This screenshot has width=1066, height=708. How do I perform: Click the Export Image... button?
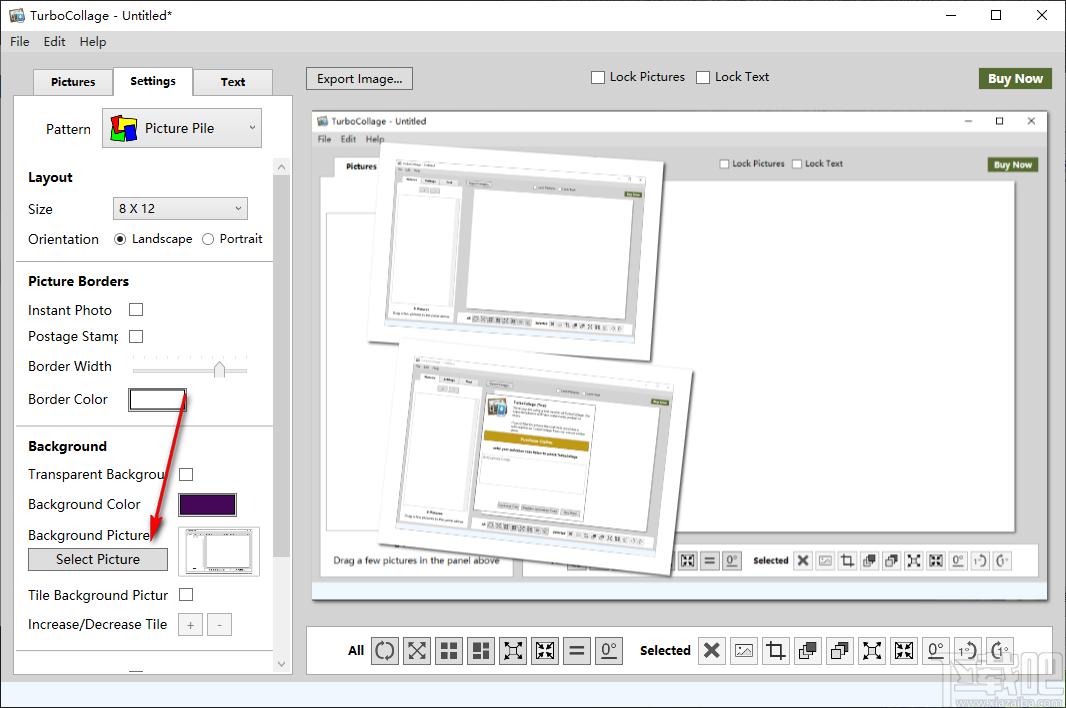(359, 79)
